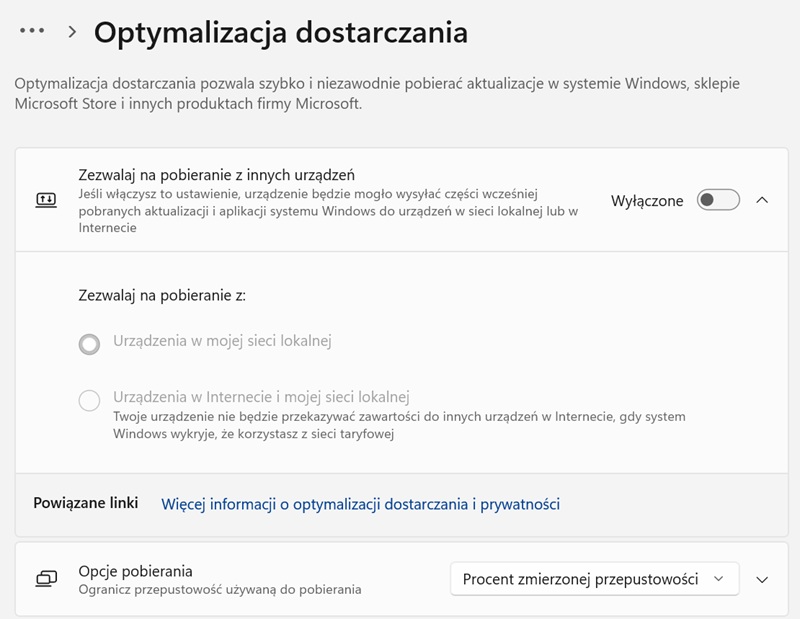
Task: Click the Zezwalaj na pobieranie z: subheading
Action: [x=162, y=295]
